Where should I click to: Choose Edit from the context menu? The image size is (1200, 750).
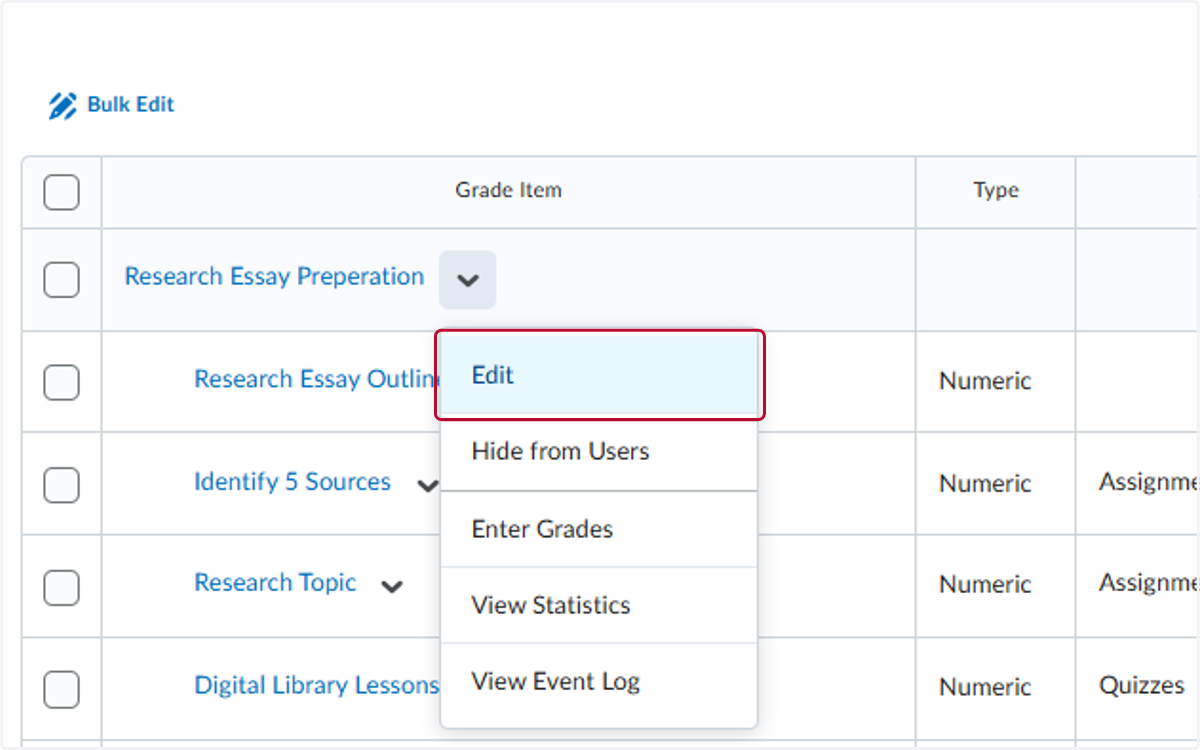click(x=599, y=375)
